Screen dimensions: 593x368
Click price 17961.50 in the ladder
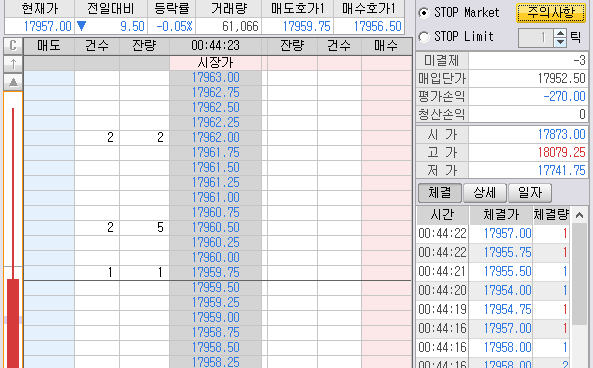click(216, 168)
